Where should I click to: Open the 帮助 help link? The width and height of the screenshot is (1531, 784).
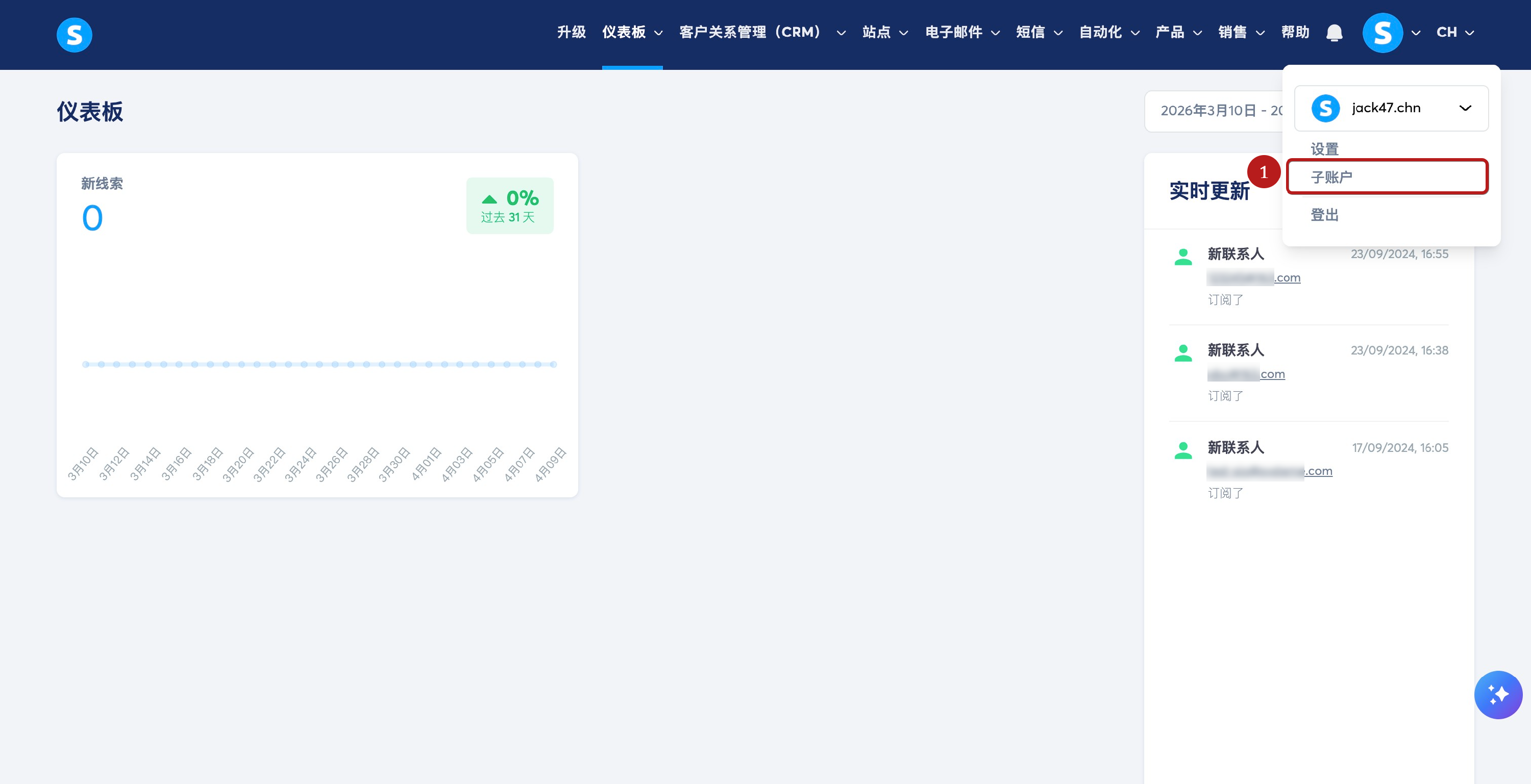coord(1295,33)
